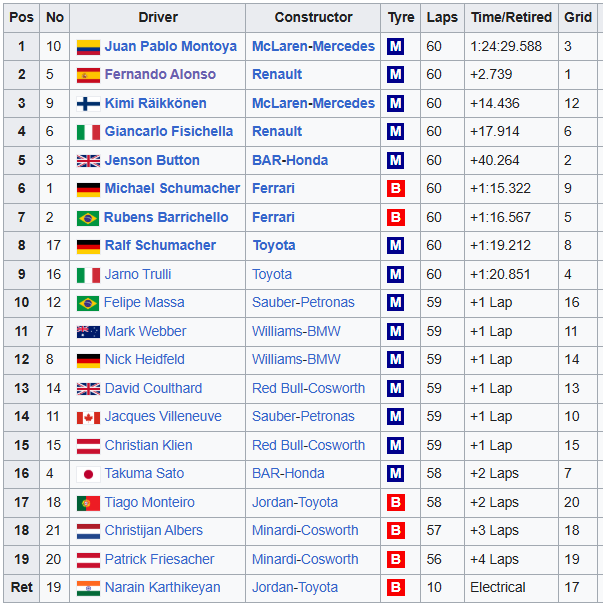The width and height of the screenshot is (603, 603).
Task: Open the Fernando Alonso driver link
Action: point(160,74)
